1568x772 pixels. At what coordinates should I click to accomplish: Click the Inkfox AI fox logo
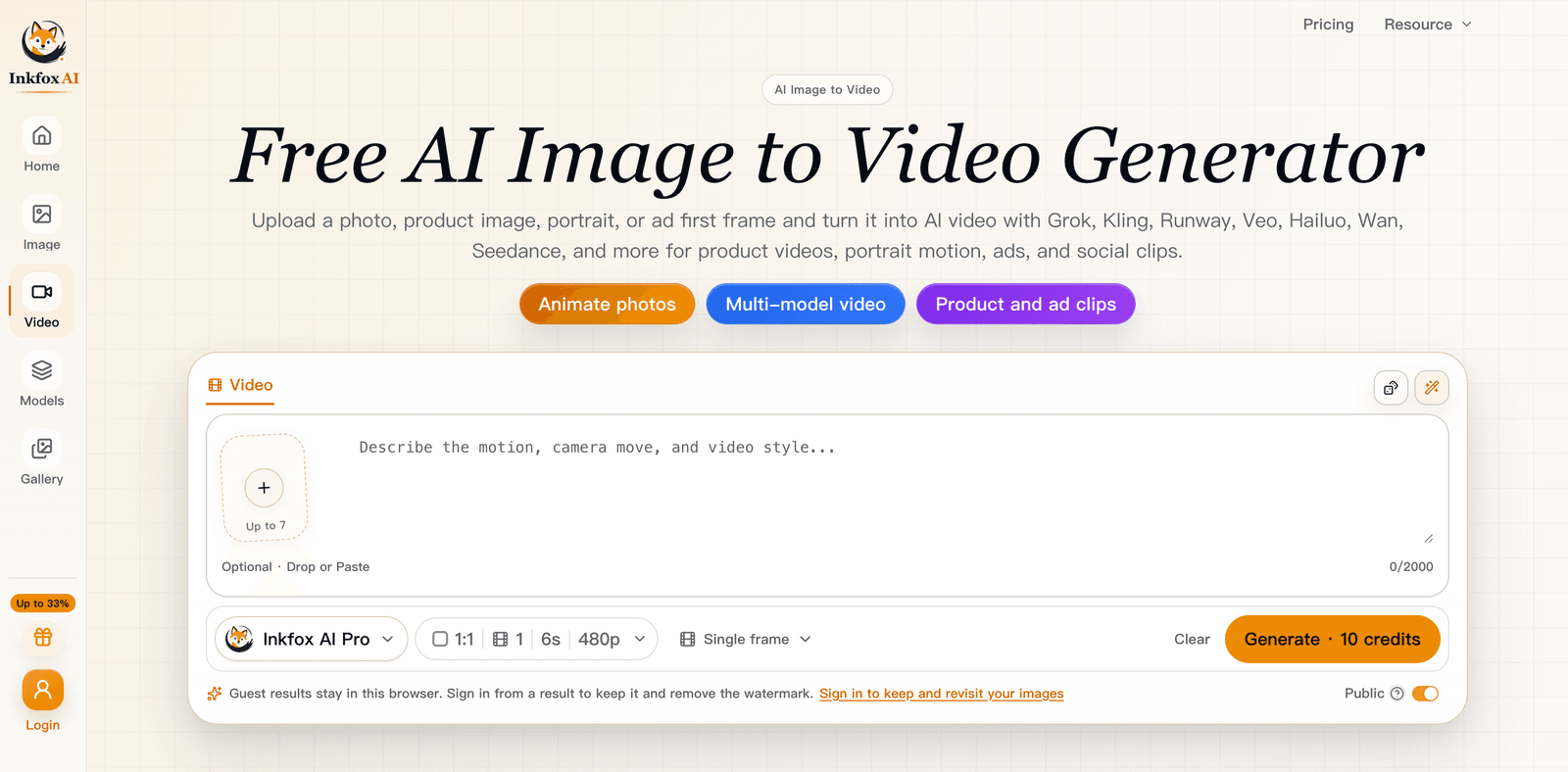[x=43, y=54]
